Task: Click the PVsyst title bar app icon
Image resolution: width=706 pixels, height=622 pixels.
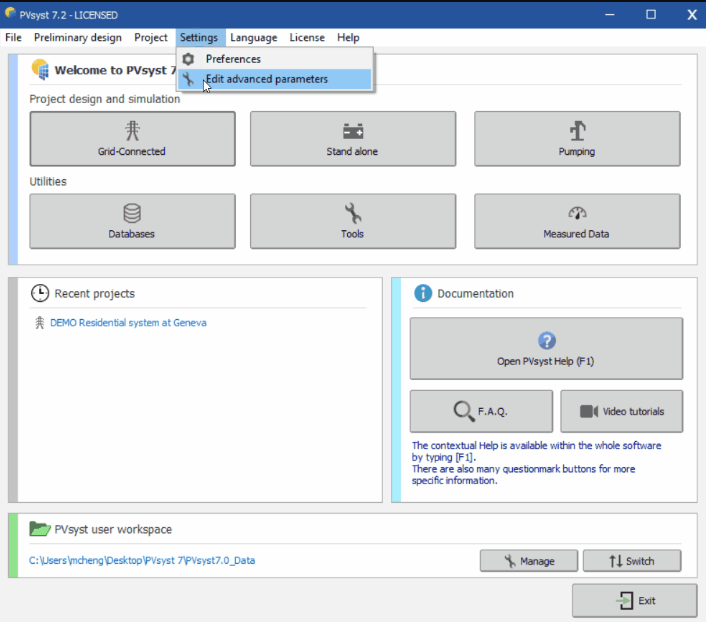Action: (x=10, y=14)
